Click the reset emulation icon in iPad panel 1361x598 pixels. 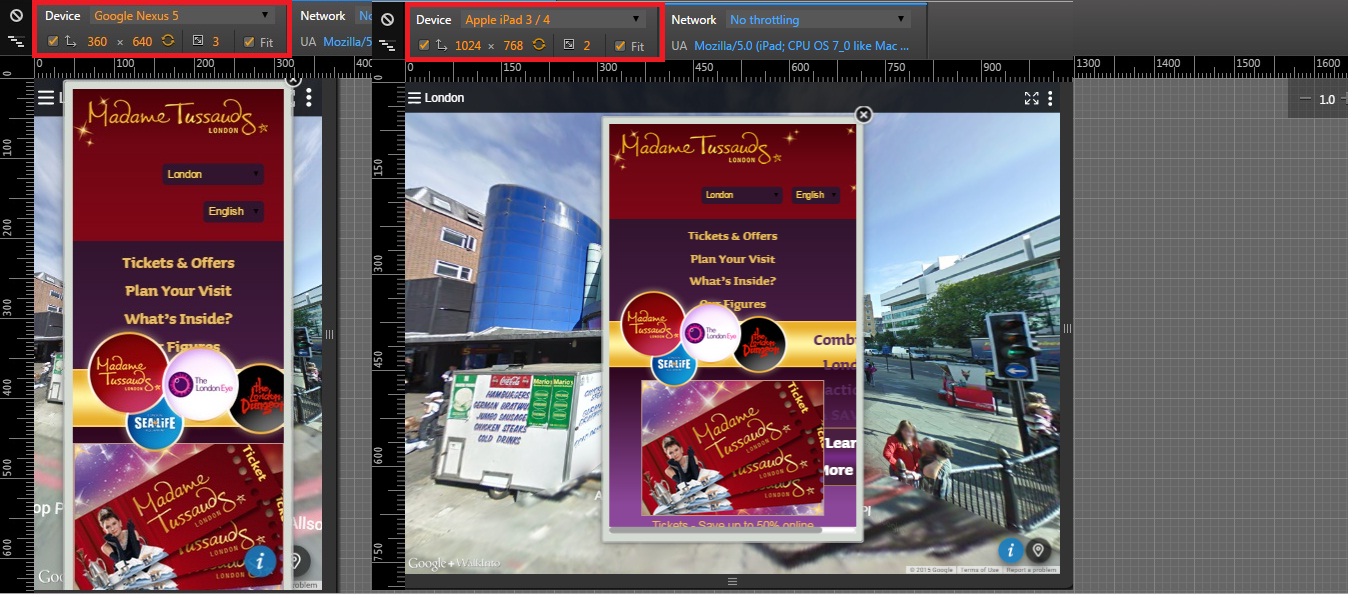(x=388, y=20)
